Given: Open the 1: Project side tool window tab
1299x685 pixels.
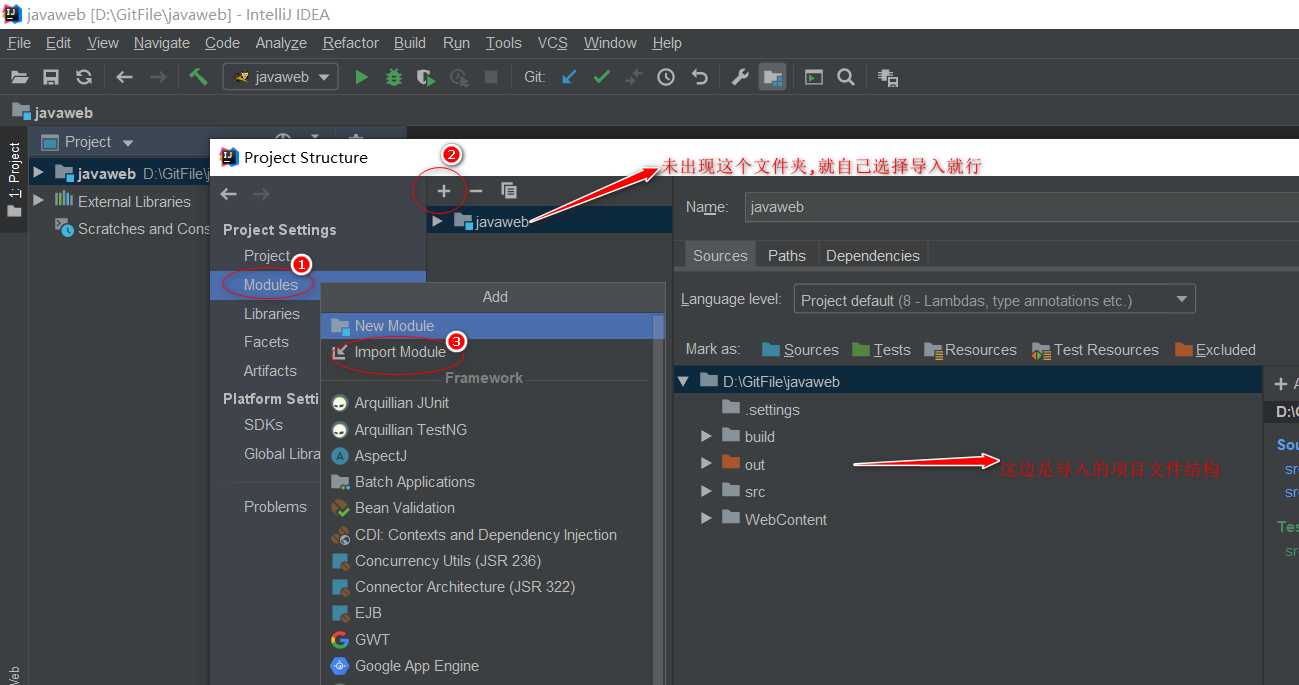Looking at the screenshot, I should tap(14, 180).
